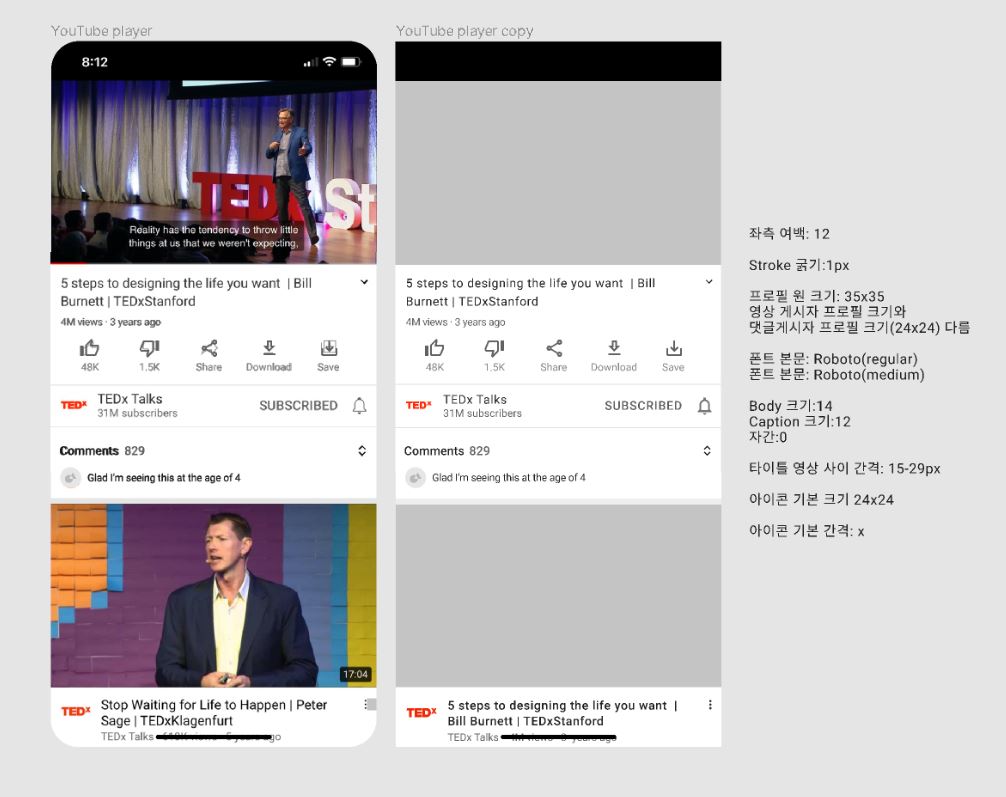Image resolution: width=1006 pixels, height=797 pixels.
Task: Expand Comments section in YouTube player copy
Action: [x=707, y=451]
